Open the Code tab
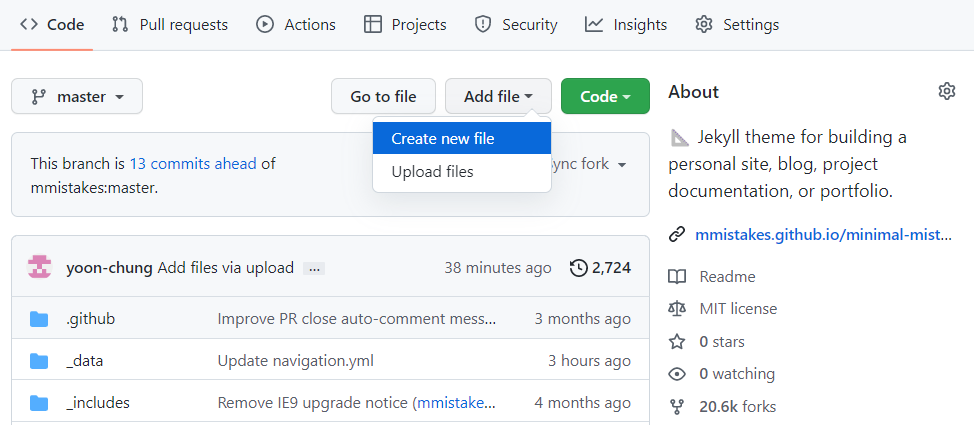Screen dimensions: 974x425 click(52, 25)
